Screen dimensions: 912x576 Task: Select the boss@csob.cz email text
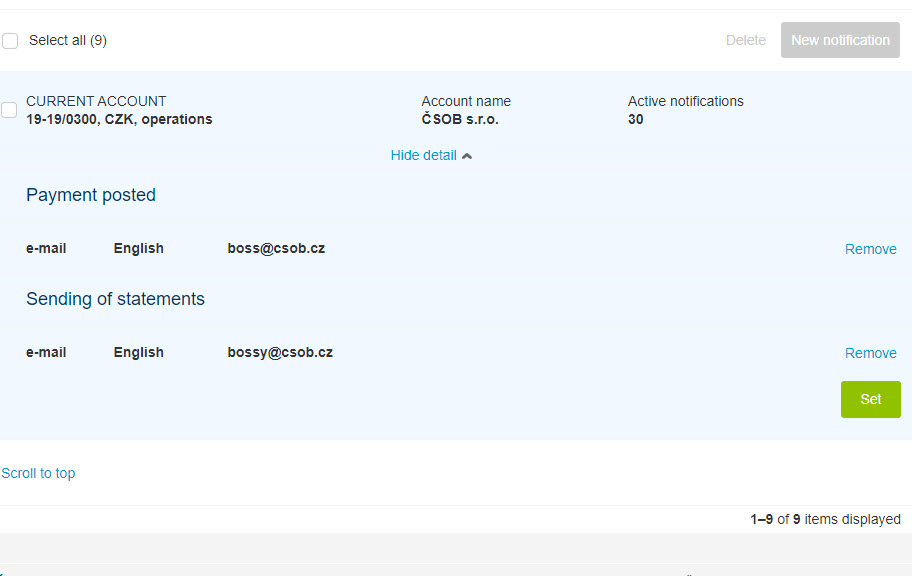(276, 248)
